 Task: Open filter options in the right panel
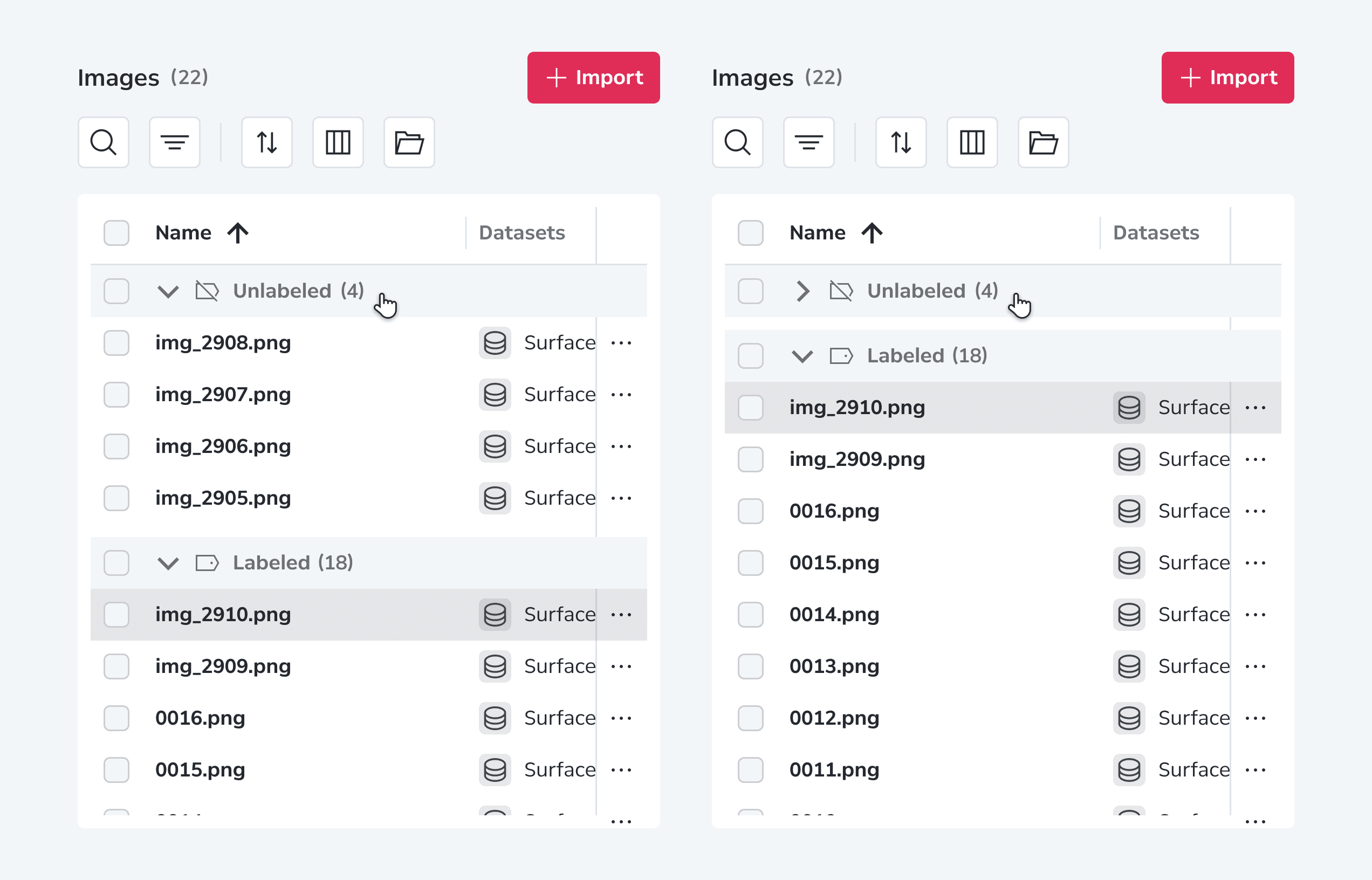809,142
